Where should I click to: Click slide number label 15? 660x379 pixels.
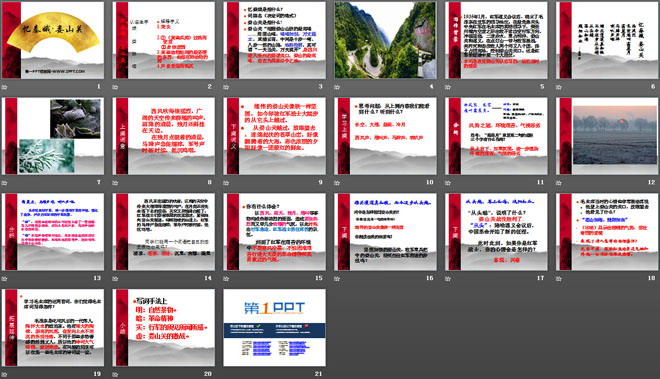tap(319, 278)
